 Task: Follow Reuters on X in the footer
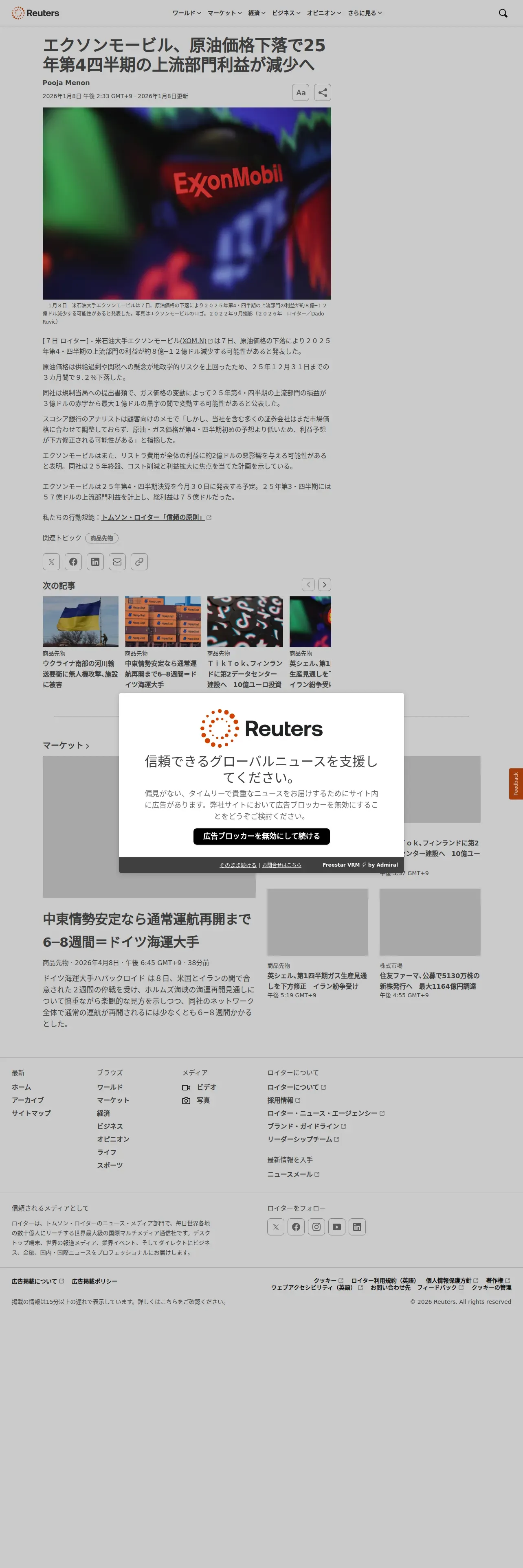click(276, 1226)
